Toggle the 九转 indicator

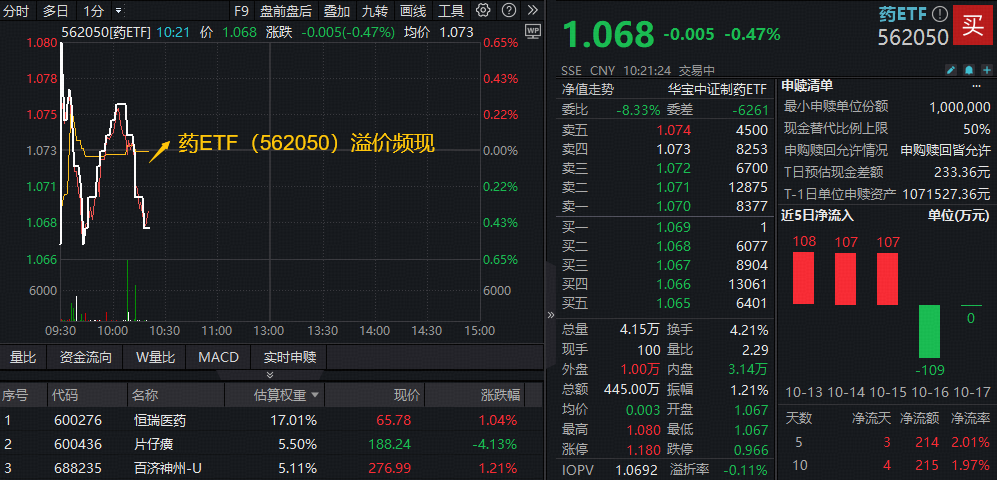click(375, 11)
